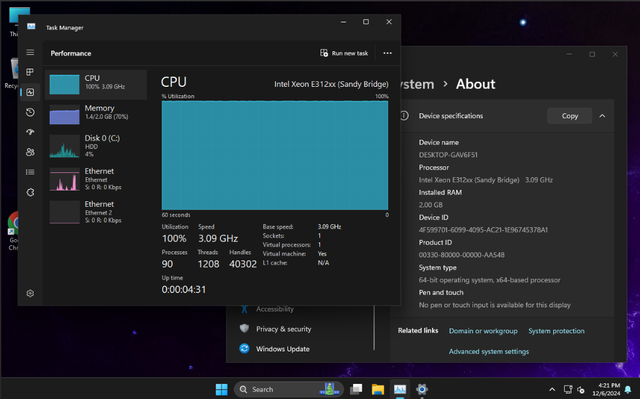The image size is (640, 399).
Task: Click the Threads value 1208
Action: tap(209, 264)
